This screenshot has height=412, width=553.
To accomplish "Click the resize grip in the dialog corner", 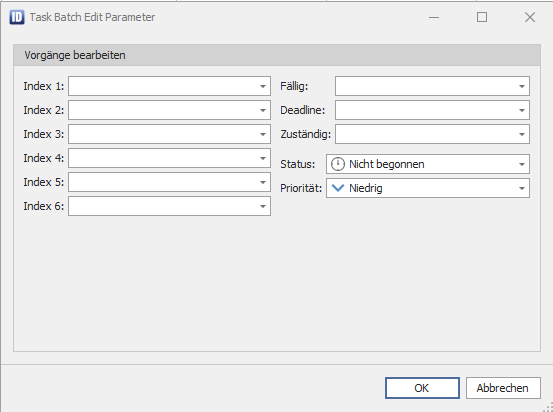I will (548, 407).
